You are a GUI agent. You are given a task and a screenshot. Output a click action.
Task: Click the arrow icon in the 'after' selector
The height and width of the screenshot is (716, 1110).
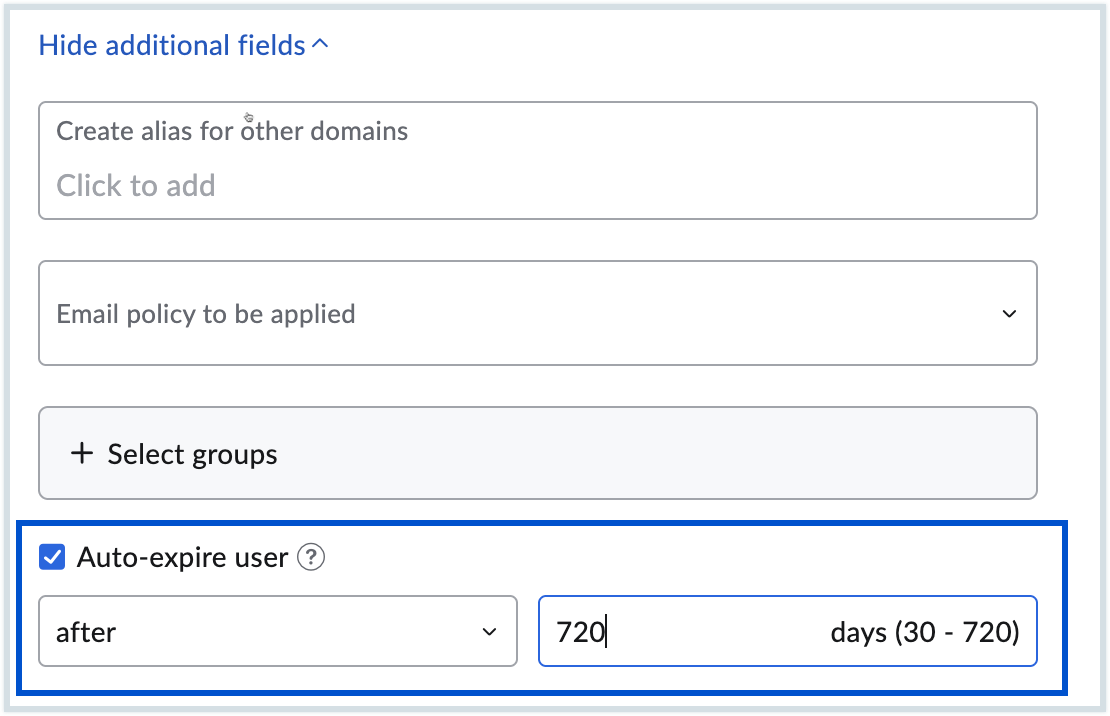tap(489, 632)
